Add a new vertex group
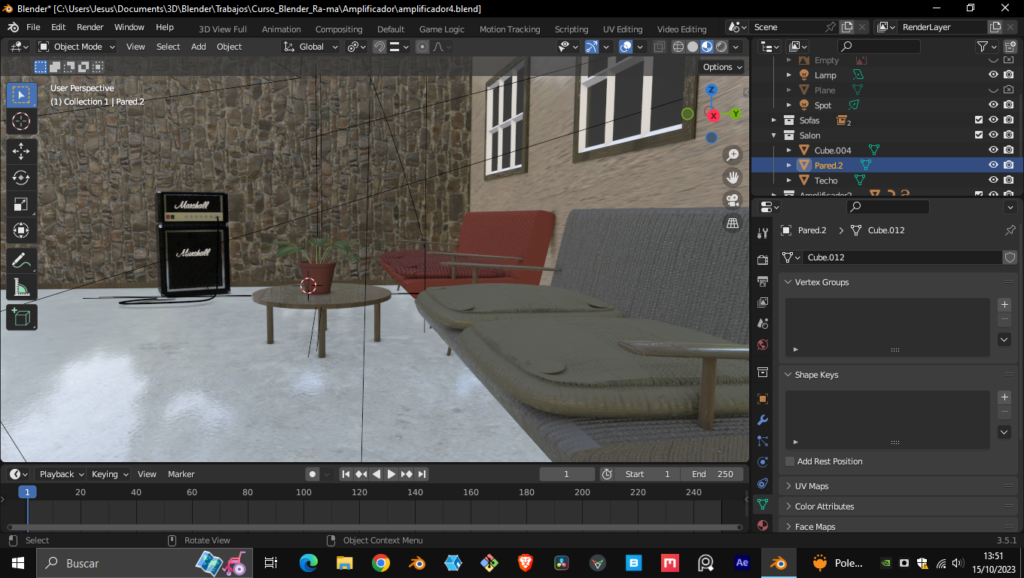This screenshot has height=578, width=1024. 1004,304
